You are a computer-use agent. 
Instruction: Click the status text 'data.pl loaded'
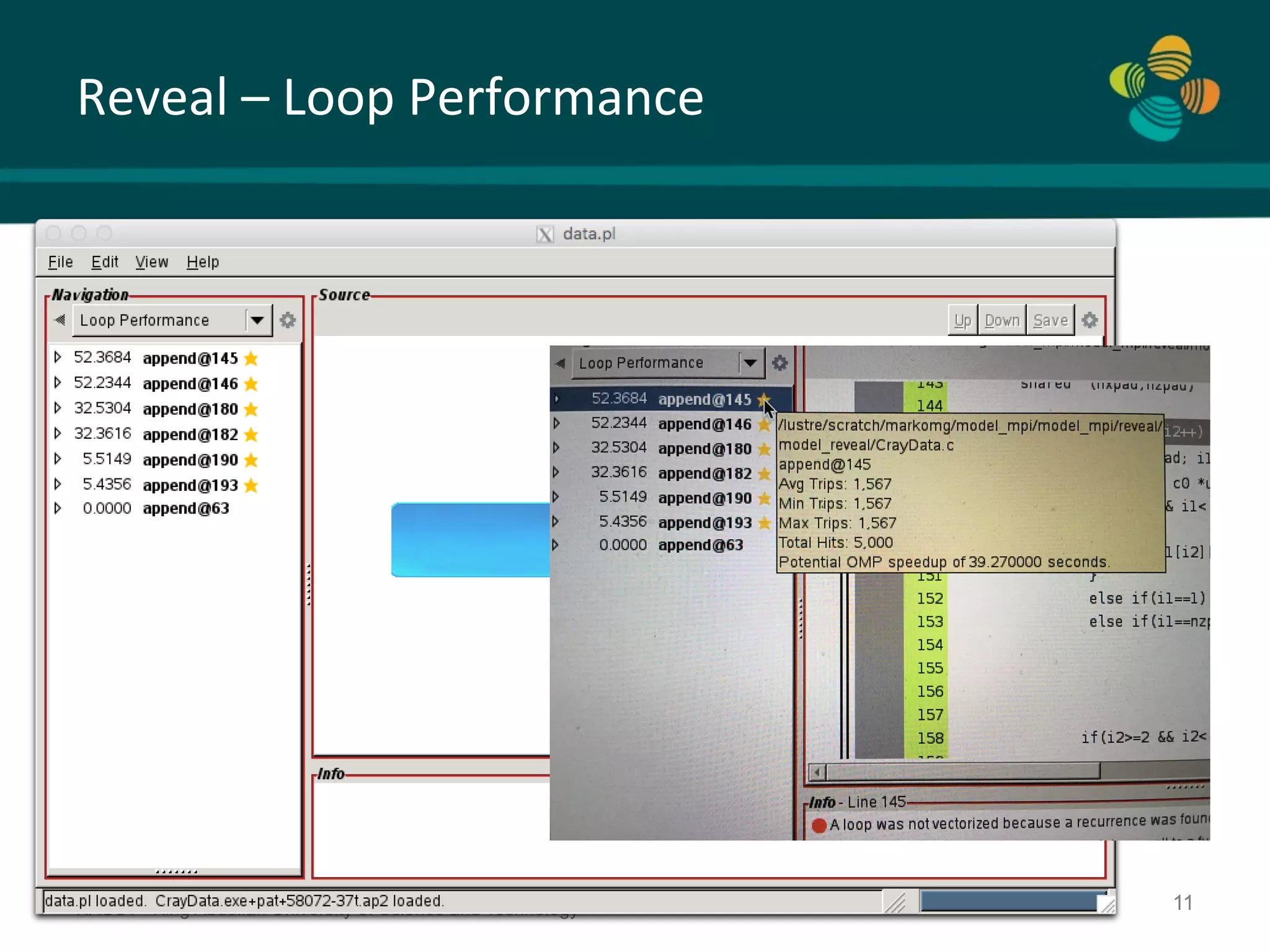coord(95,901)
